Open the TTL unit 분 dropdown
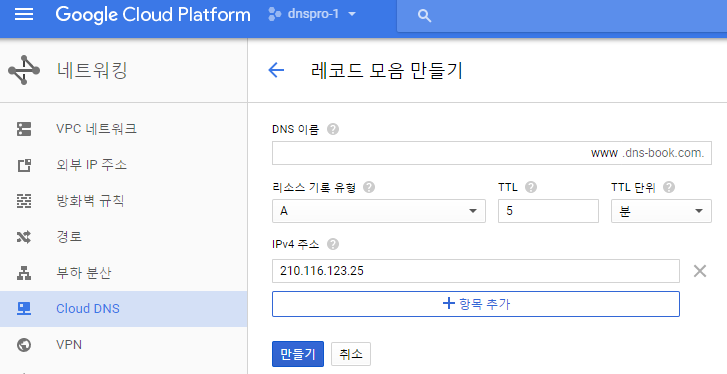 tap(661, 211)
